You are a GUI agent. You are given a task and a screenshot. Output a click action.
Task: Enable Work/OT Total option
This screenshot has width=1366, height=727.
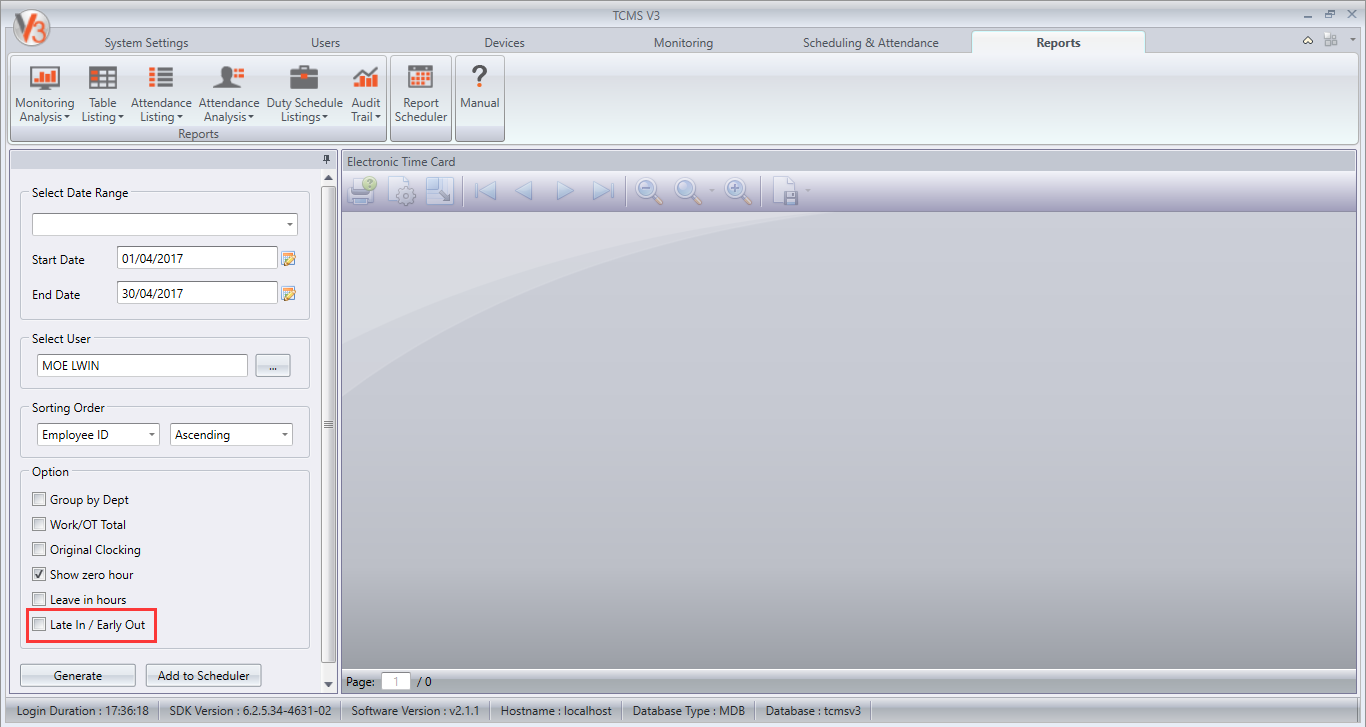[x=39, y=524]
